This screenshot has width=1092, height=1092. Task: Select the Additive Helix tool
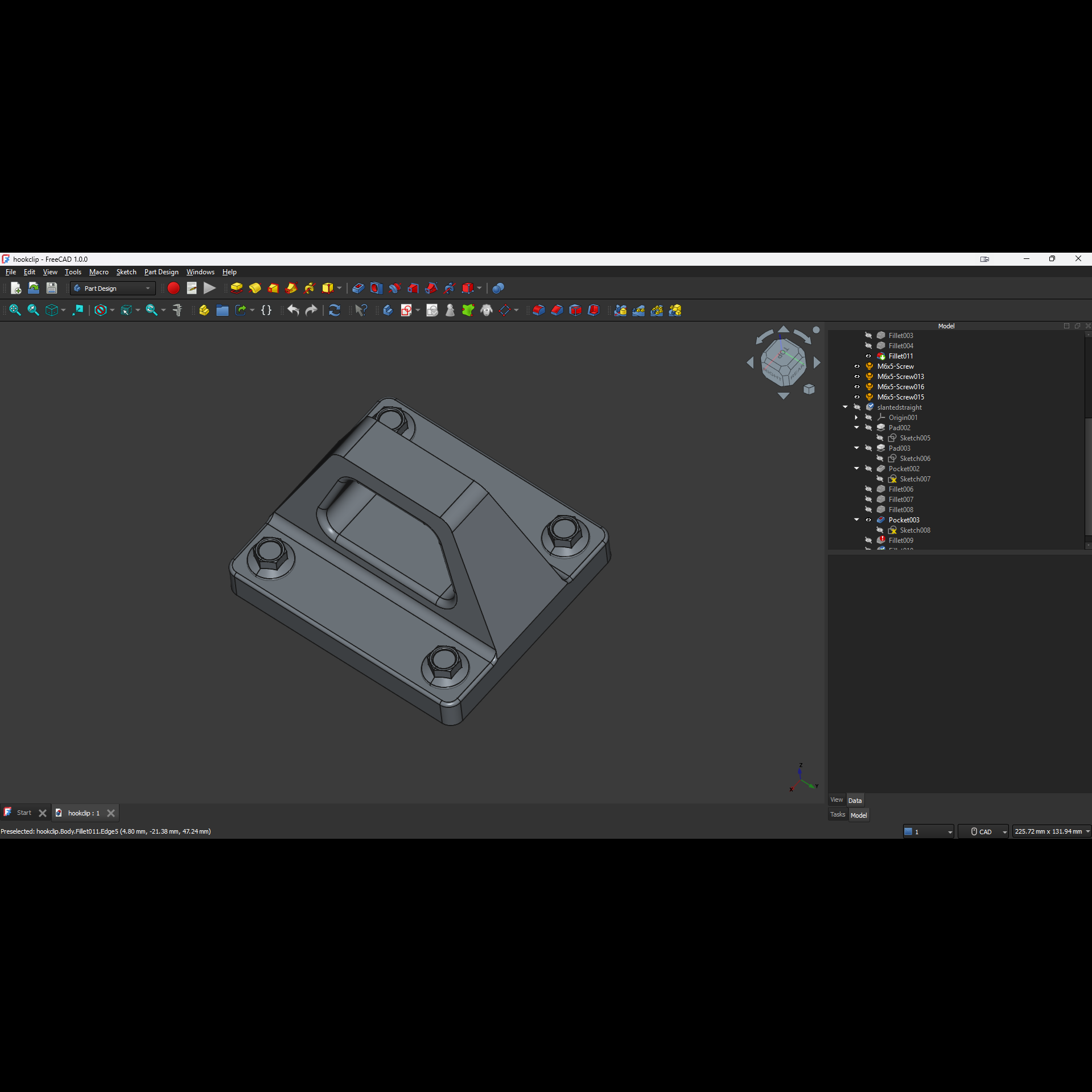[x=310, y=288]
